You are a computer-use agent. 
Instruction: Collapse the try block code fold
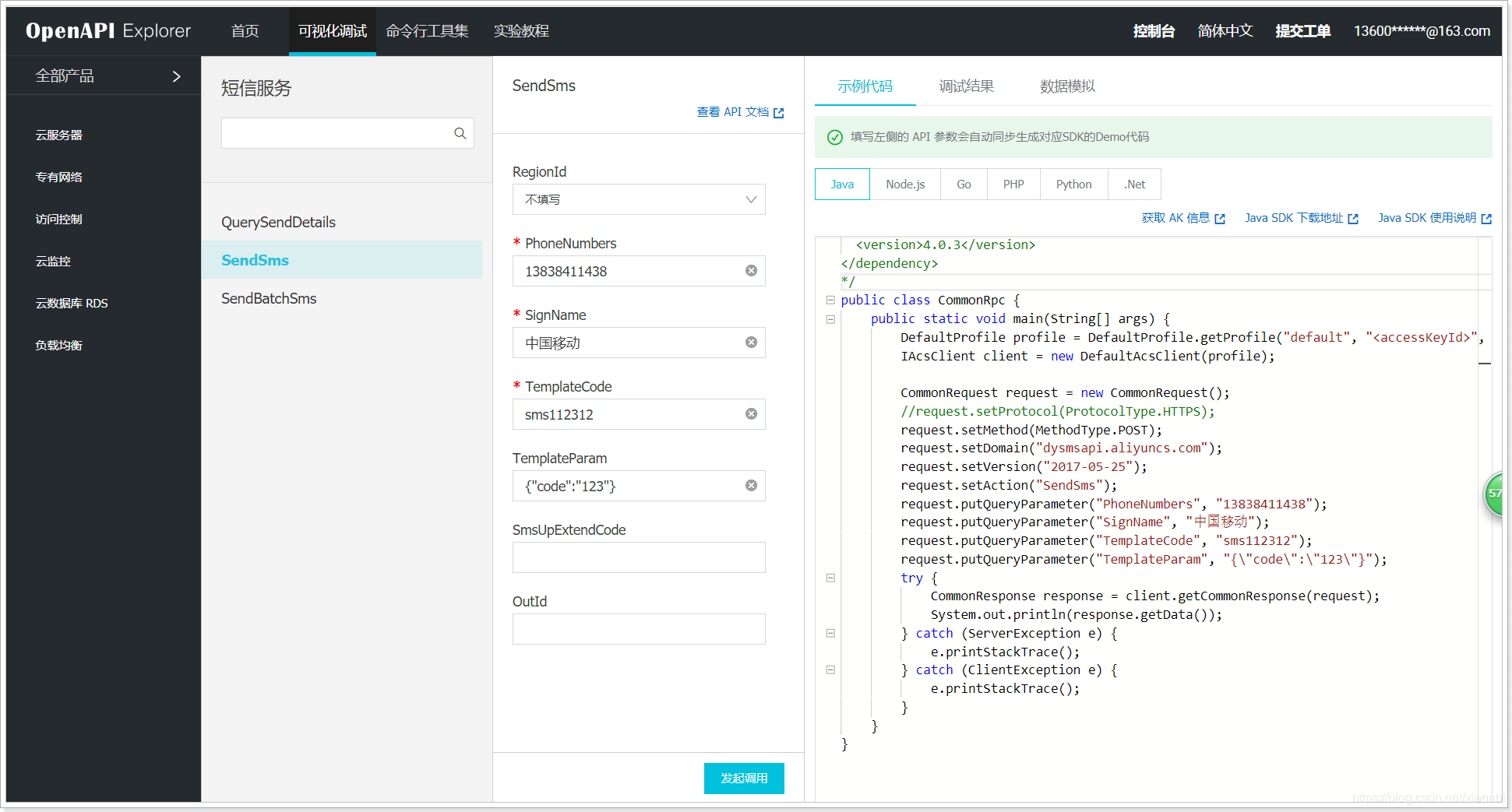pyautogui.click(x=830, y=578)
